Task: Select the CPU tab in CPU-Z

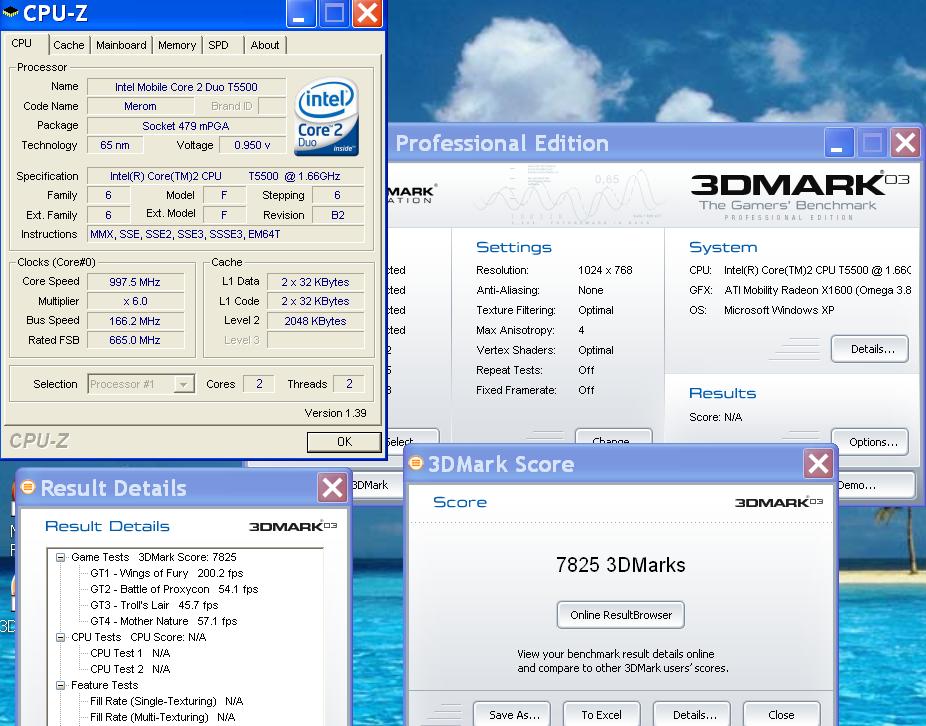Action: pyautogui.click(x=22, y=43)
